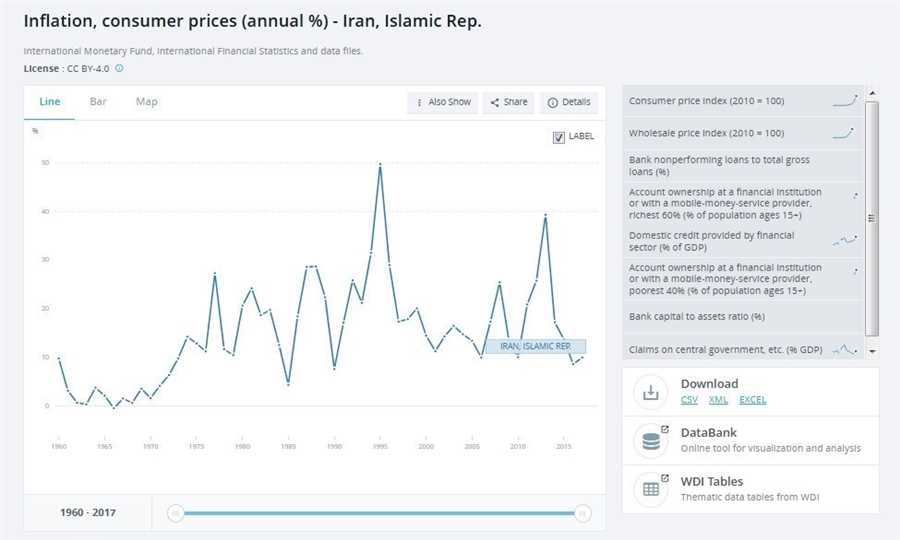Click the Claims on central government sparkline
Viewport: 900px width, 540px height.
pyautogui.click(x=845, y=349)
